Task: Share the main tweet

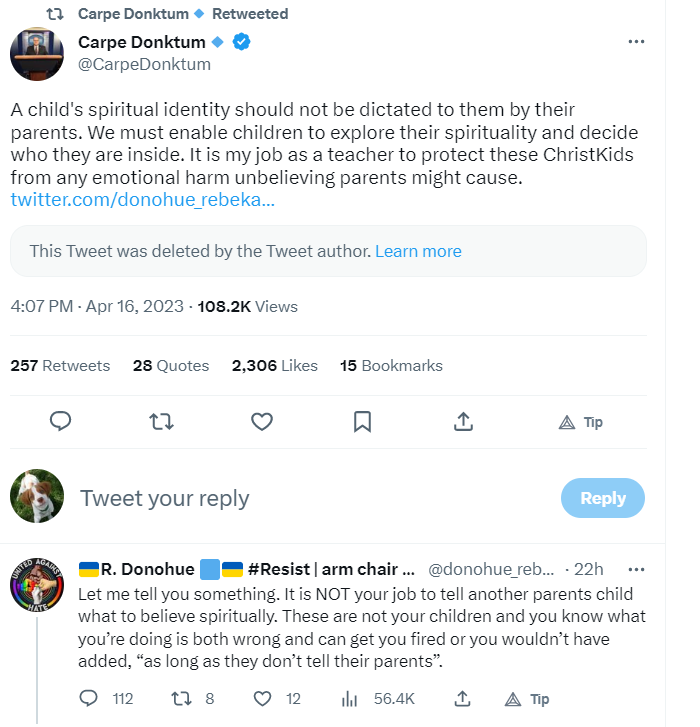Action: click(x=463, y=422)
